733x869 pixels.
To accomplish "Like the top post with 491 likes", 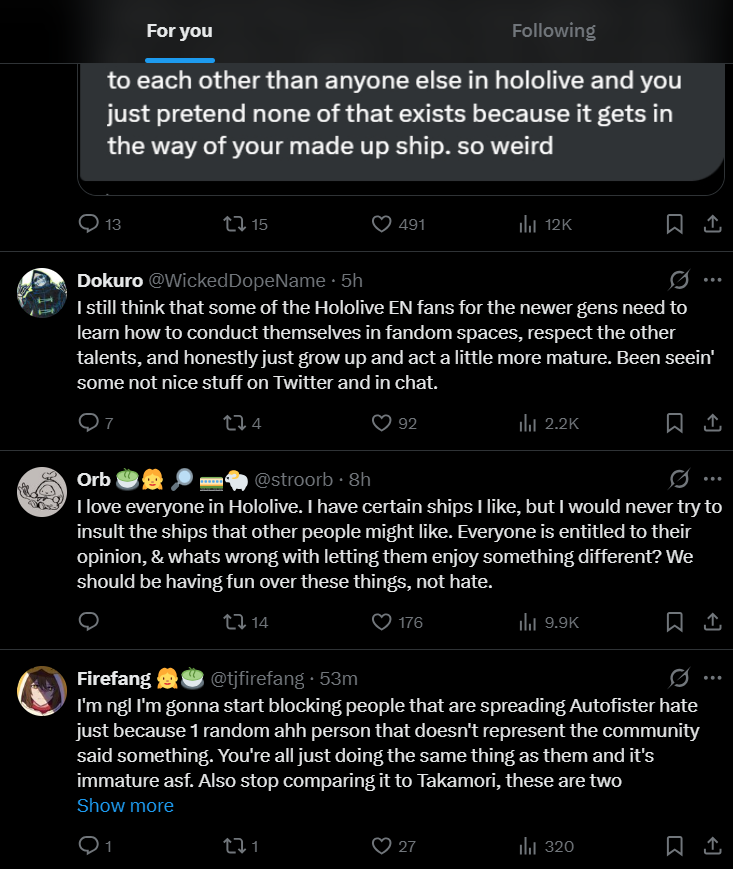I will 381,224.
